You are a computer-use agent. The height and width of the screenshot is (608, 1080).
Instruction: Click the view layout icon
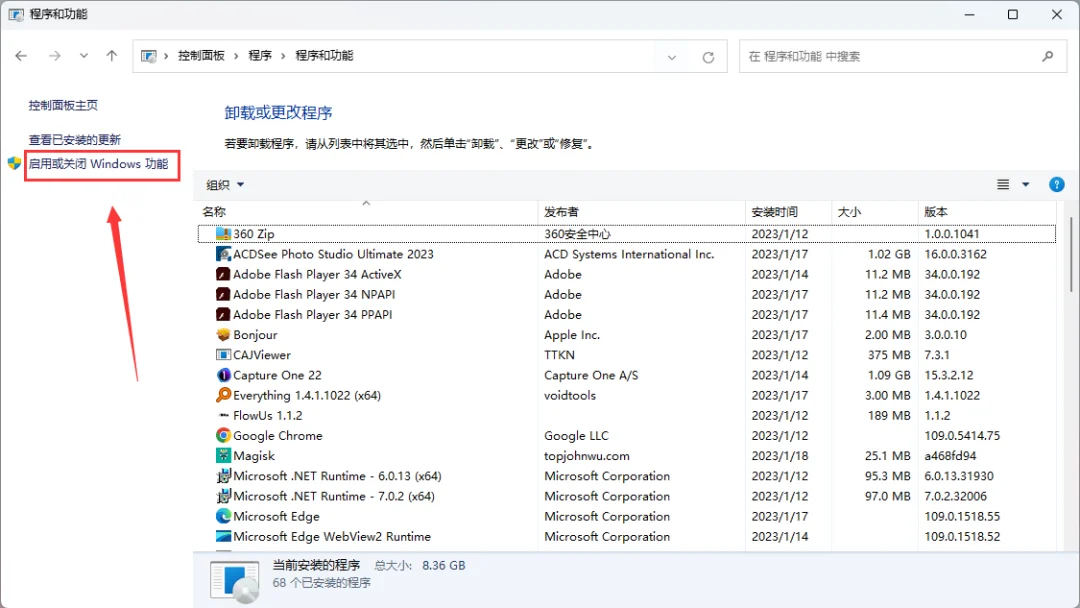[1003, 185]
